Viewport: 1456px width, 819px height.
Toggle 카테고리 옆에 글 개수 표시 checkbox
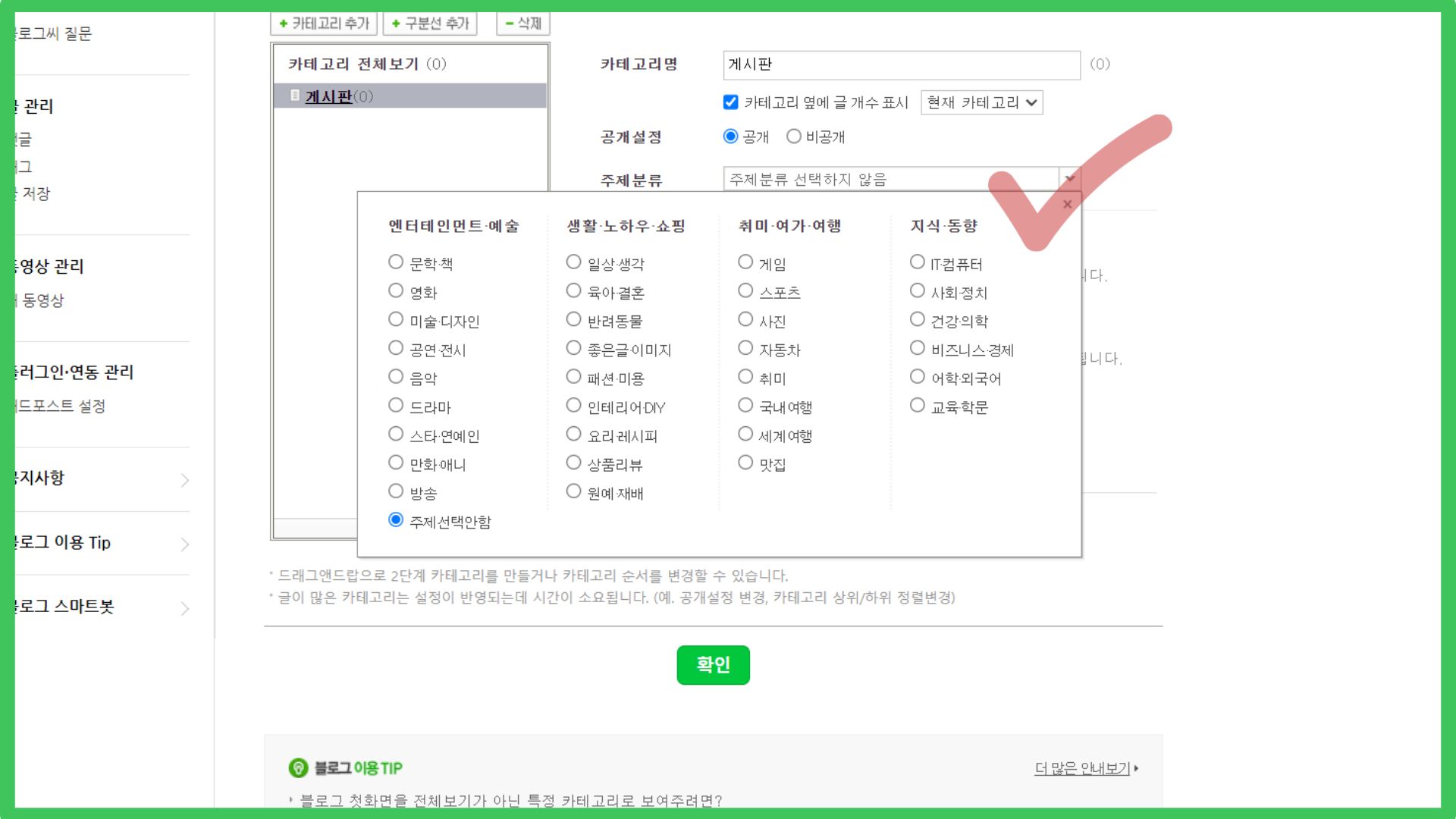click(x=731, y=102)
